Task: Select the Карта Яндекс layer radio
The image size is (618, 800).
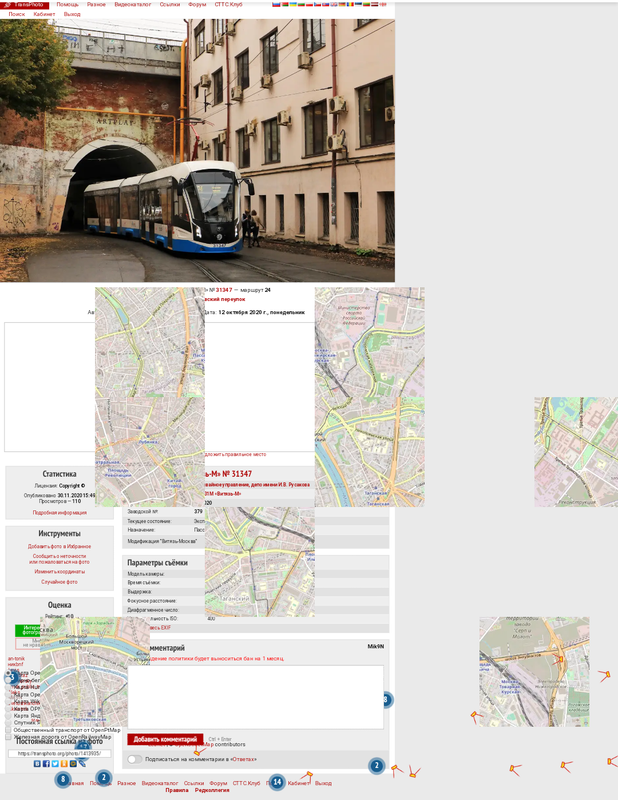Action: (x=8, y=716)
